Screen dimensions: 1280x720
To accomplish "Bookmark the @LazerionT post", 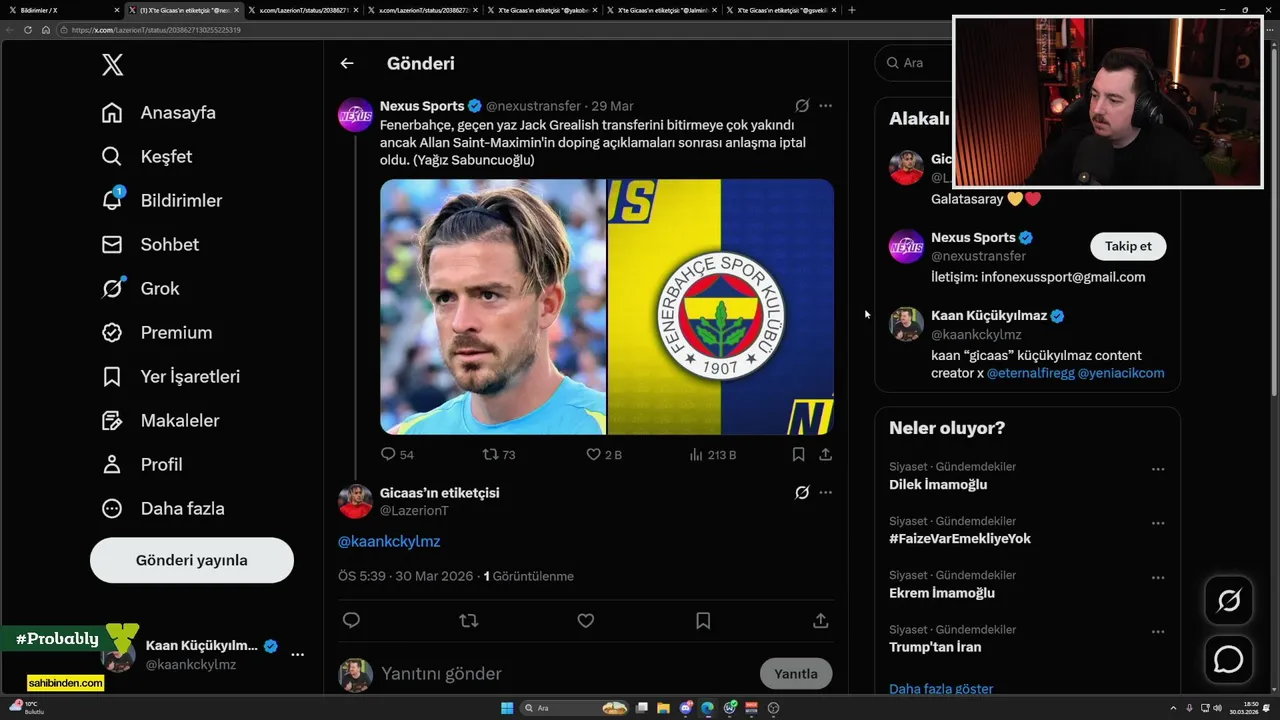I will (x=703, y=621).
